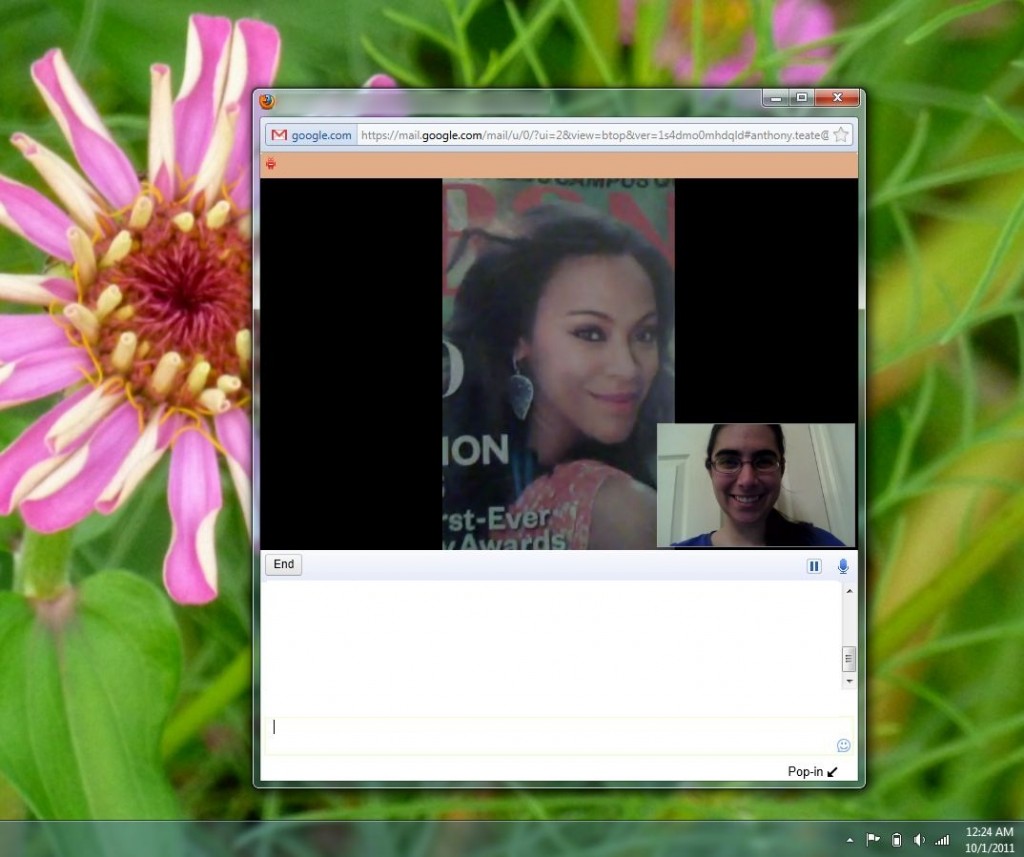Grab the chat scrollbar thumb
The height and width of the screenshot is (857, 1024).
click(x=849, y=658)
